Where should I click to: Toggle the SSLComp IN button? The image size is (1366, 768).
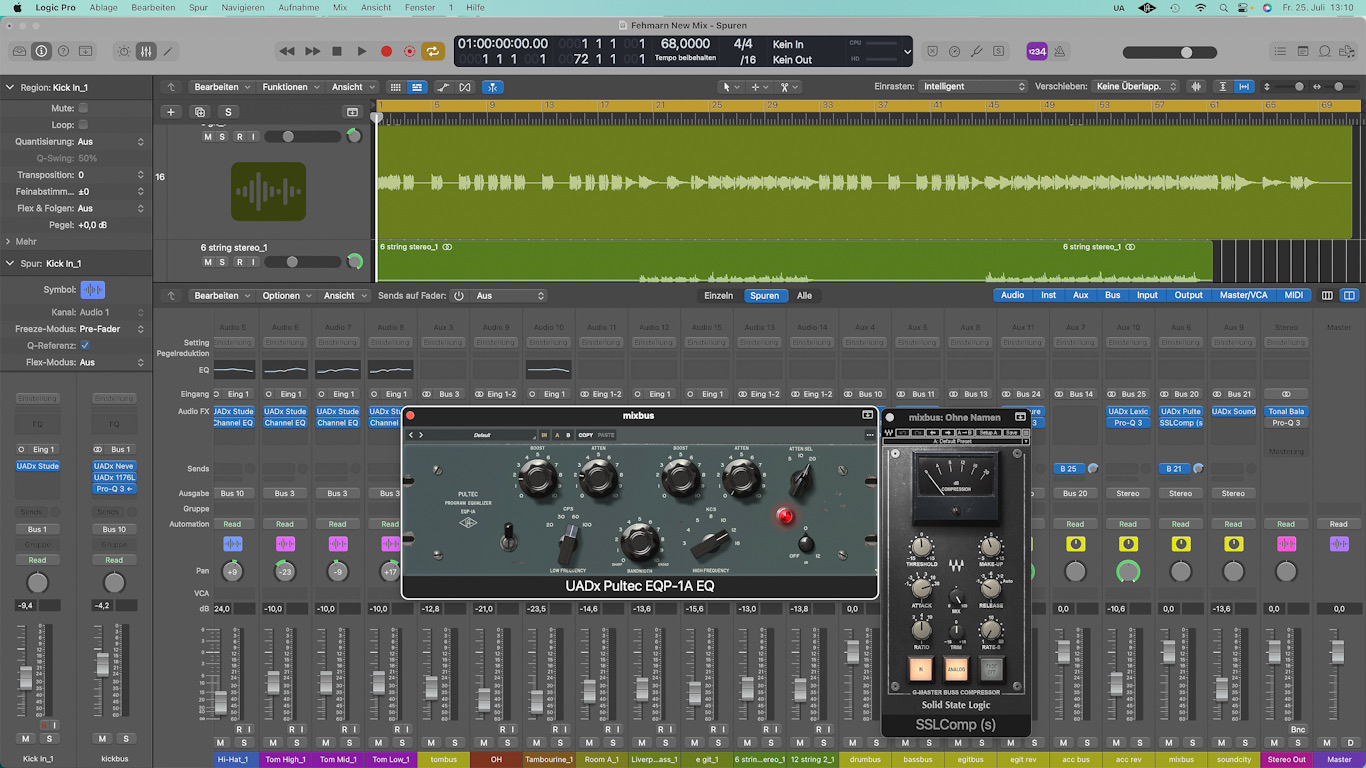(x=920, y=670)
